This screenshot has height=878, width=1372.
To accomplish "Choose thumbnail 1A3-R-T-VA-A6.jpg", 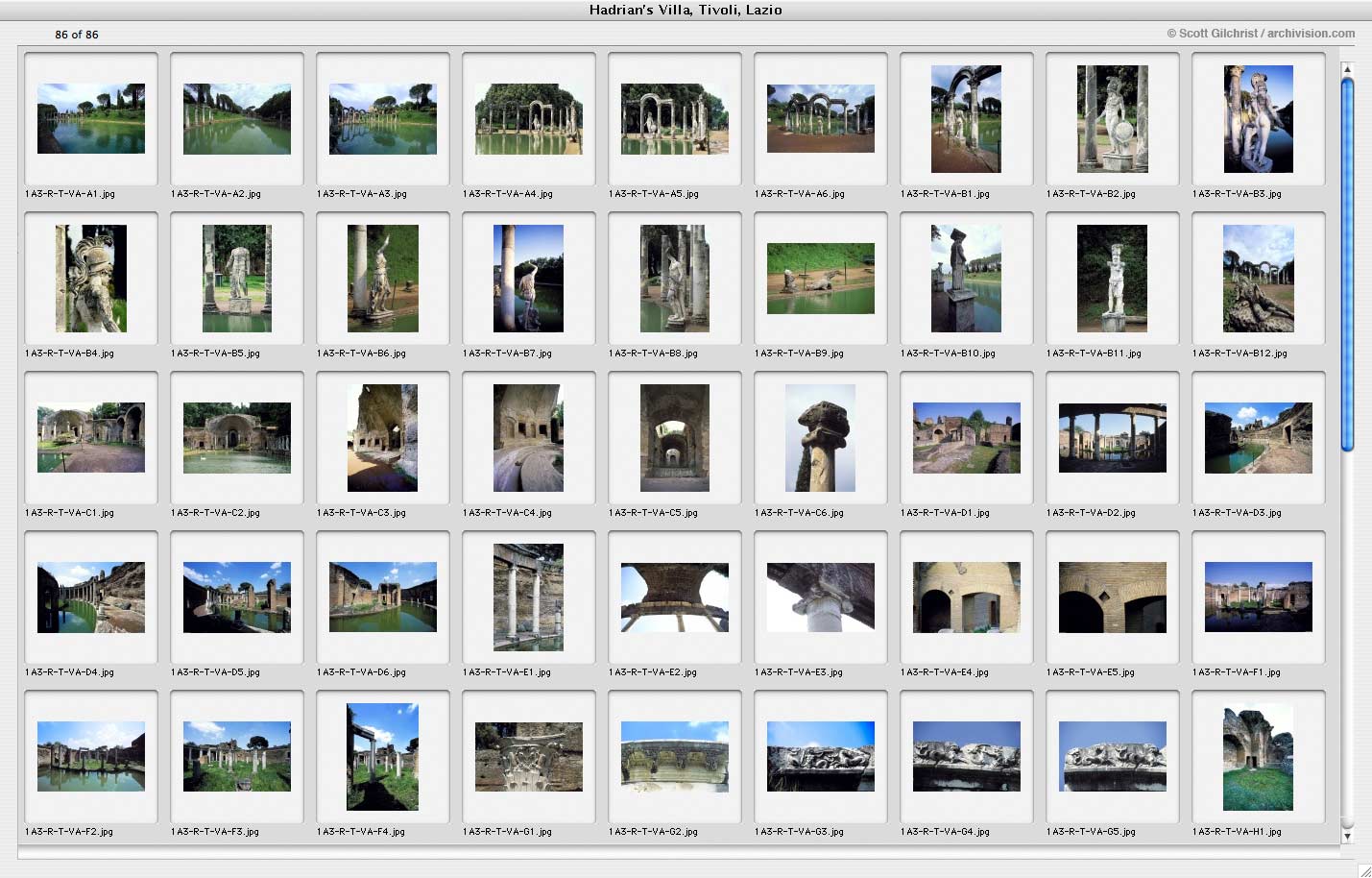I will (821, 119).
